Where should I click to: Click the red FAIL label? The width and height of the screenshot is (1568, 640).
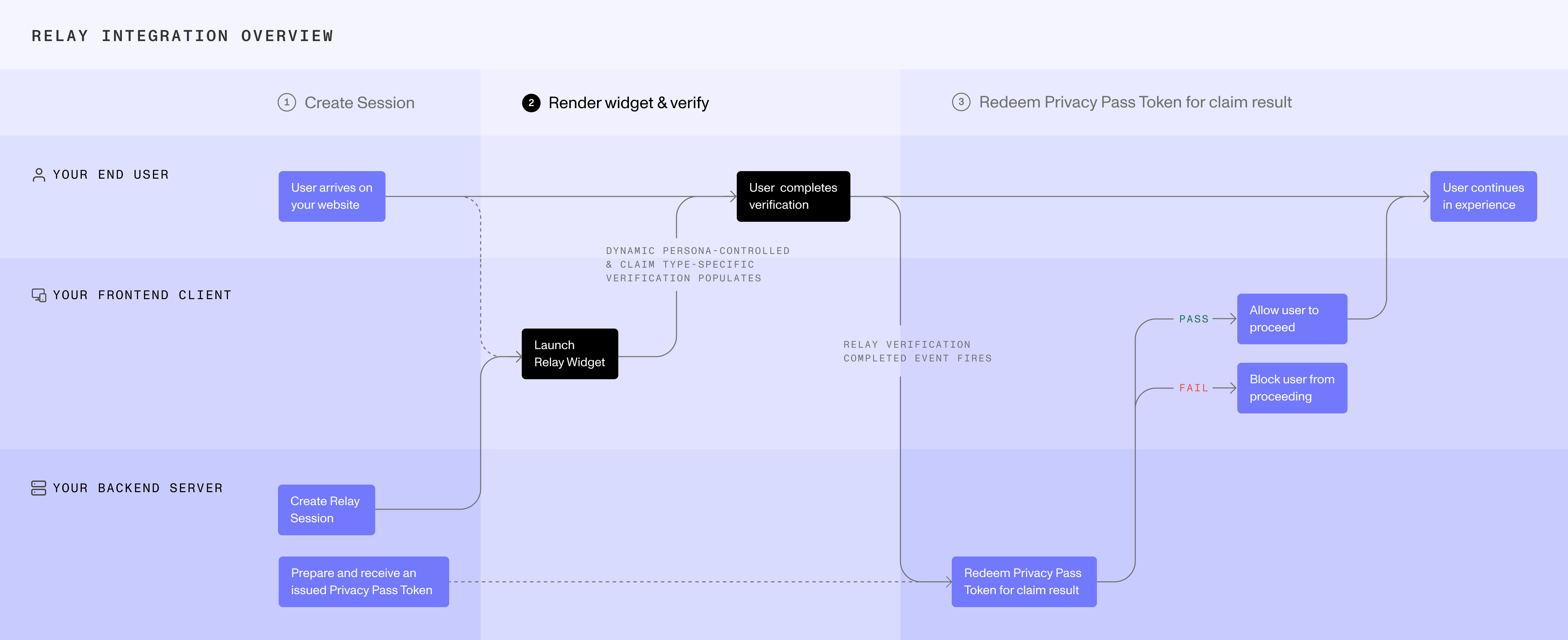[x=1193, y=388]
